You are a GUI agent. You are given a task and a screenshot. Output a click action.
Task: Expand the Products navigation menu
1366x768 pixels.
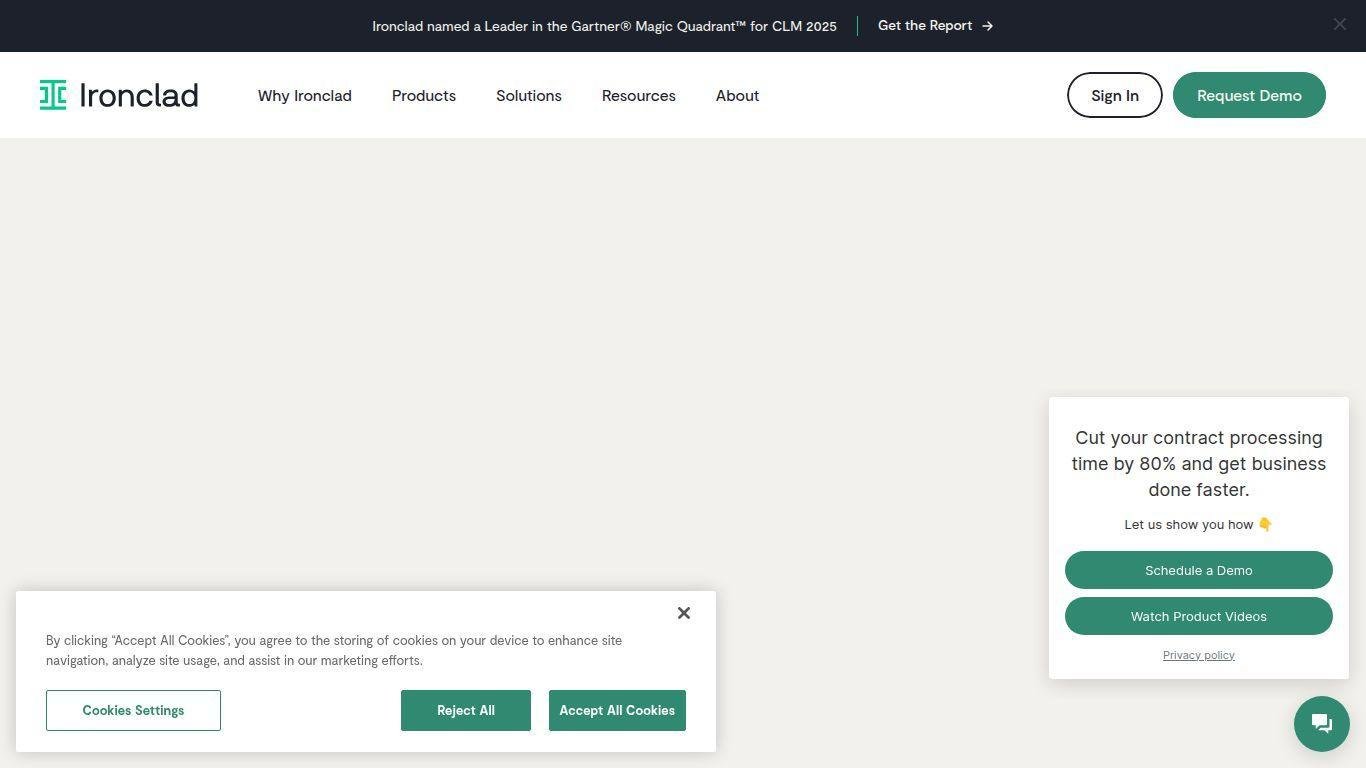tap(423, 96)
